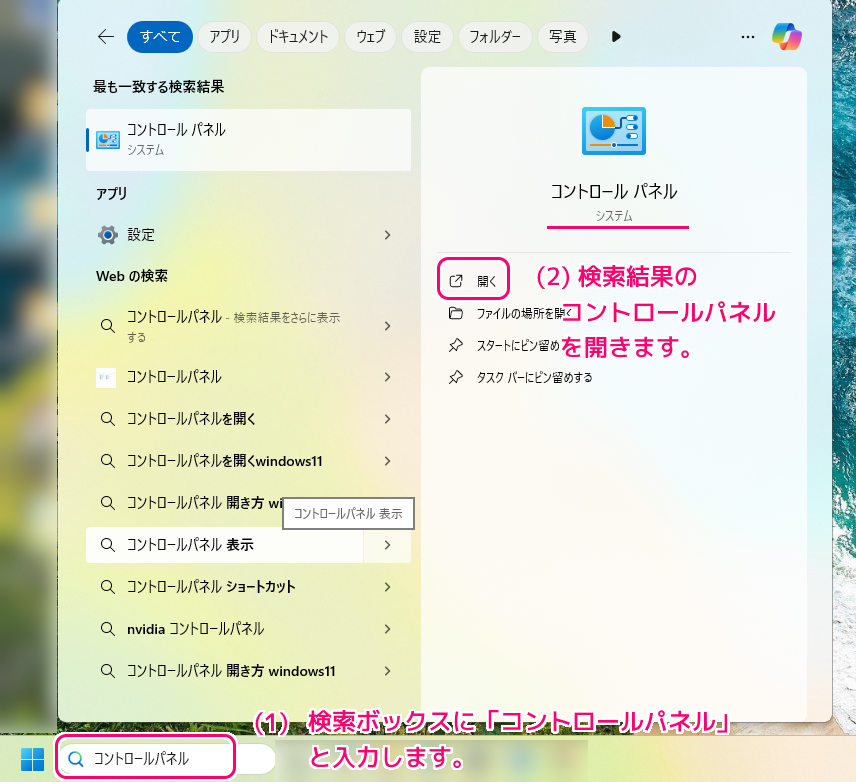Expand chevron for nvidia コントロールパネル
856x782 pixels.
387,629
